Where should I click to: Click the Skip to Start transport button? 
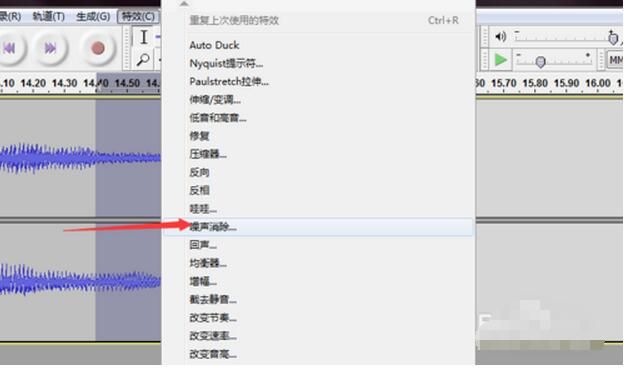[x=10, y=48]
